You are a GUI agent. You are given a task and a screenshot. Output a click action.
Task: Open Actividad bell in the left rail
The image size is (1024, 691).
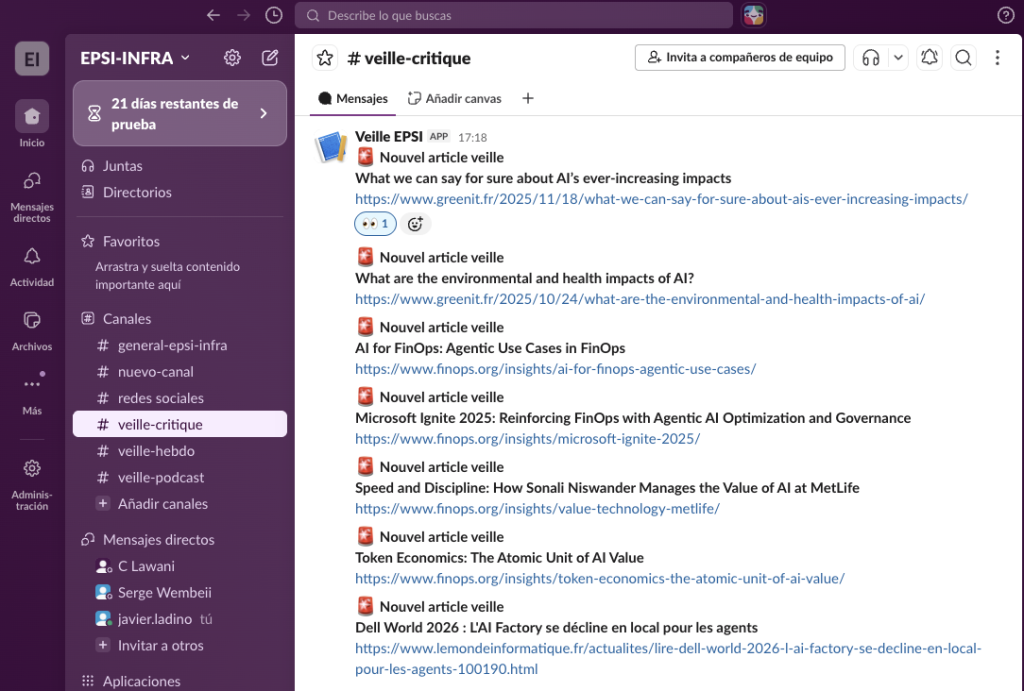coord(32,267)
